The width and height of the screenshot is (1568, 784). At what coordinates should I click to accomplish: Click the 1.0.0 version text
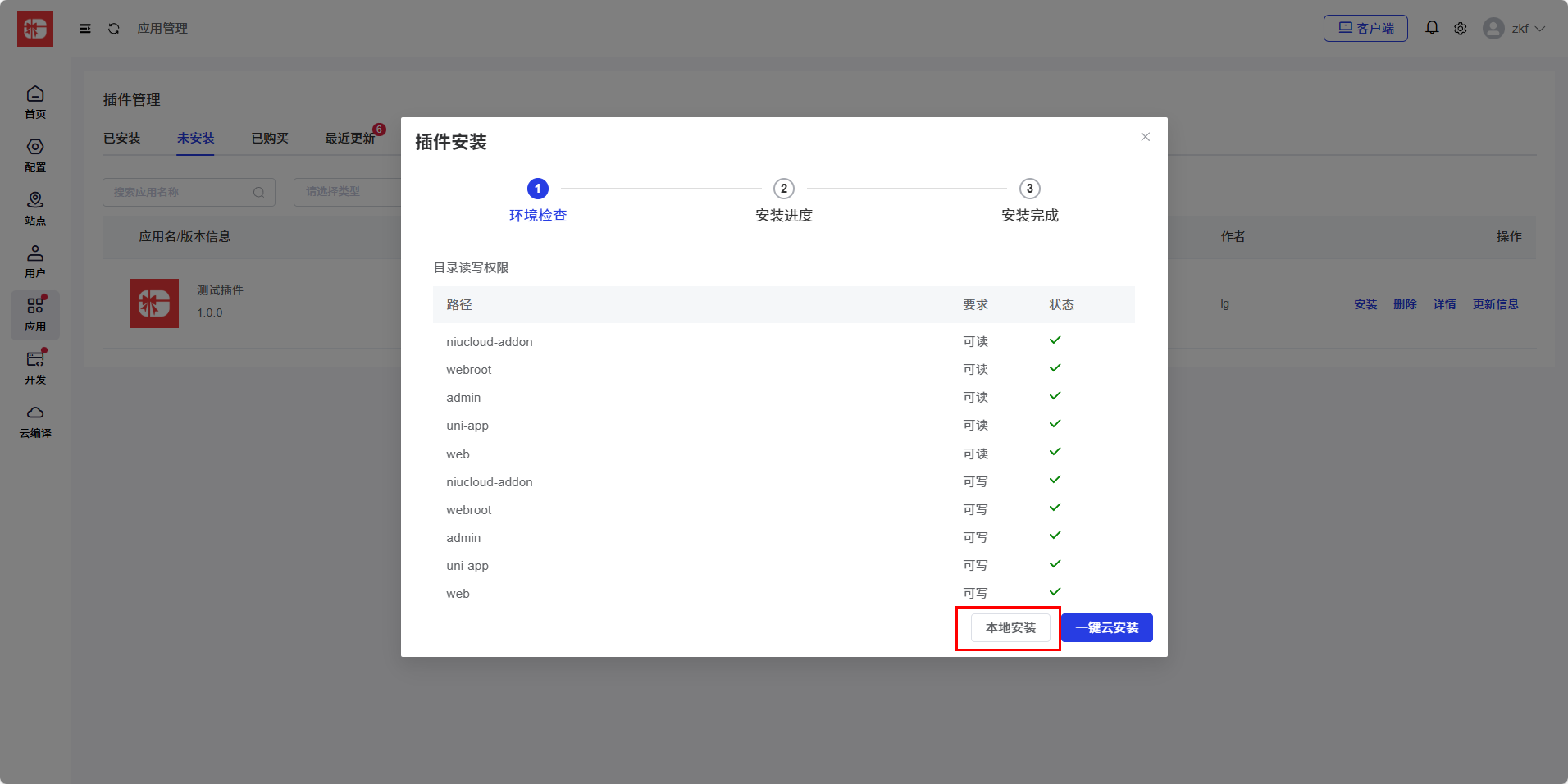210,312
